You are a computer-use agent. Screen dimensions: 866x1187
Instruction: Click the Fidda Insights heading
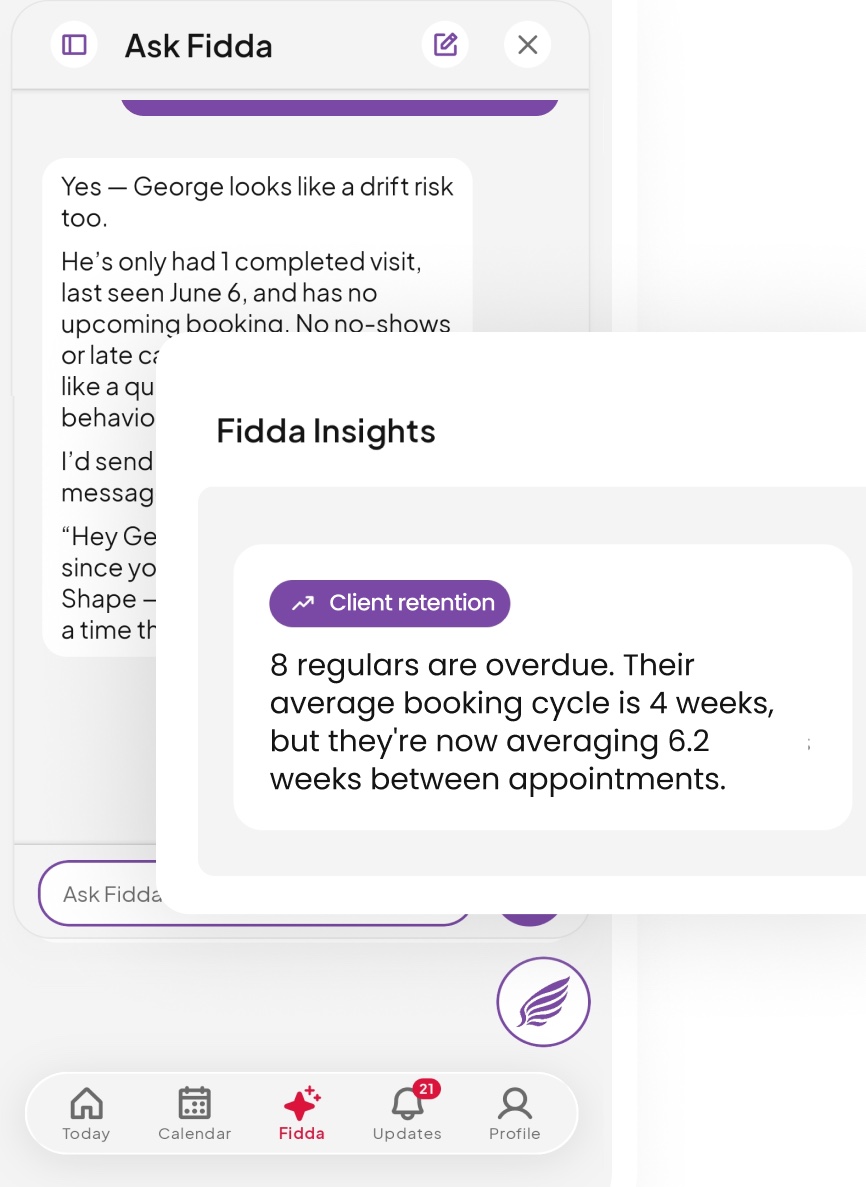click(326, 431)
